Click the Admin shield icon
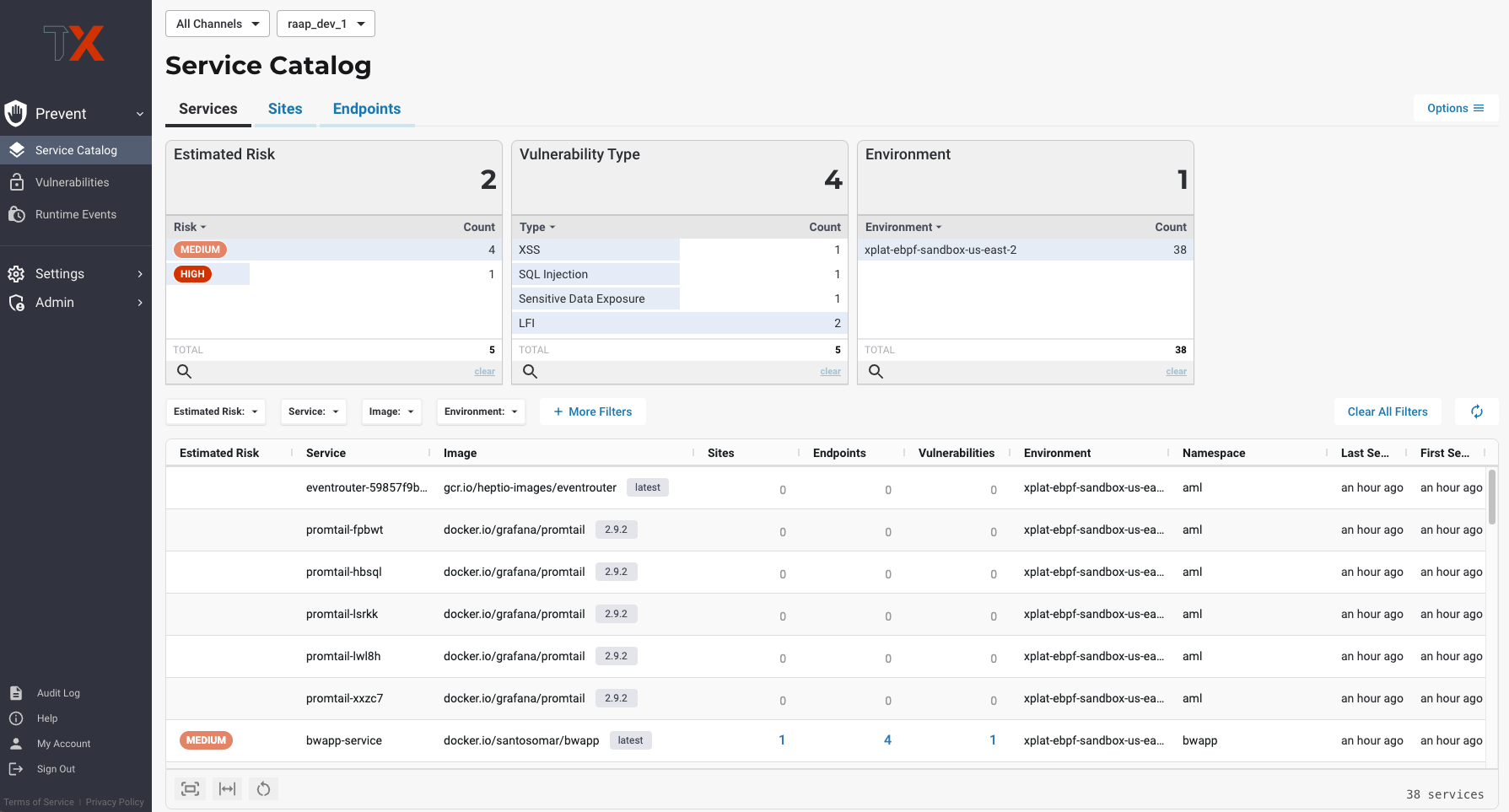The height and width of the screenshot is (812, 1509). pos(16,303)
